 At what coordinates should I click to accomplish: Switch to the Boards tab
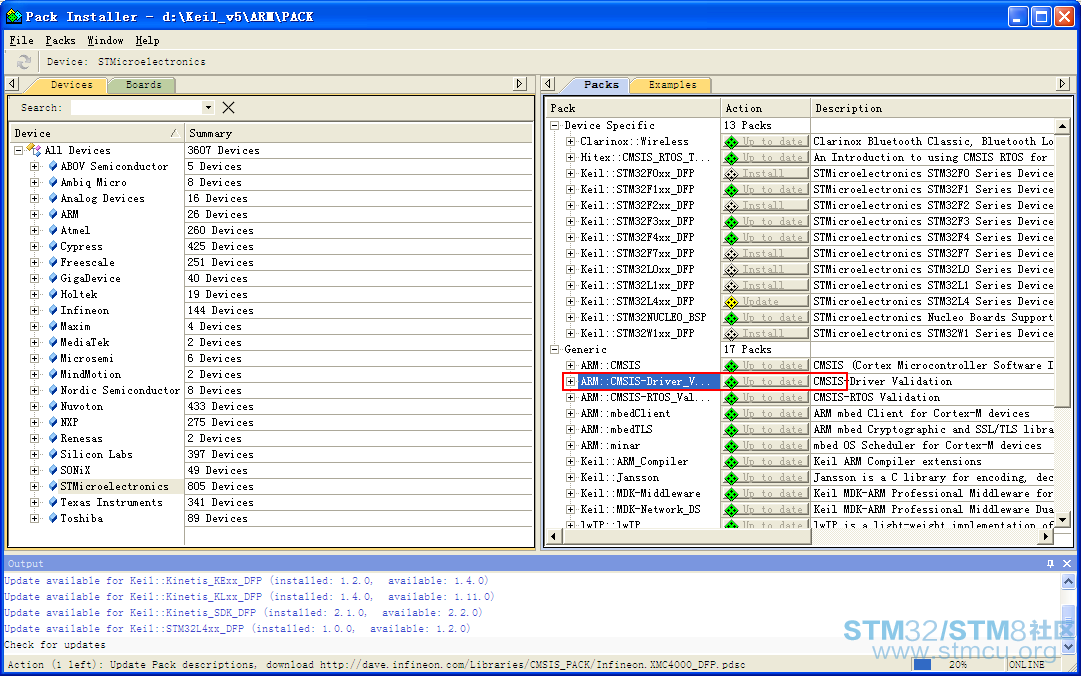(x=143, y=85)
